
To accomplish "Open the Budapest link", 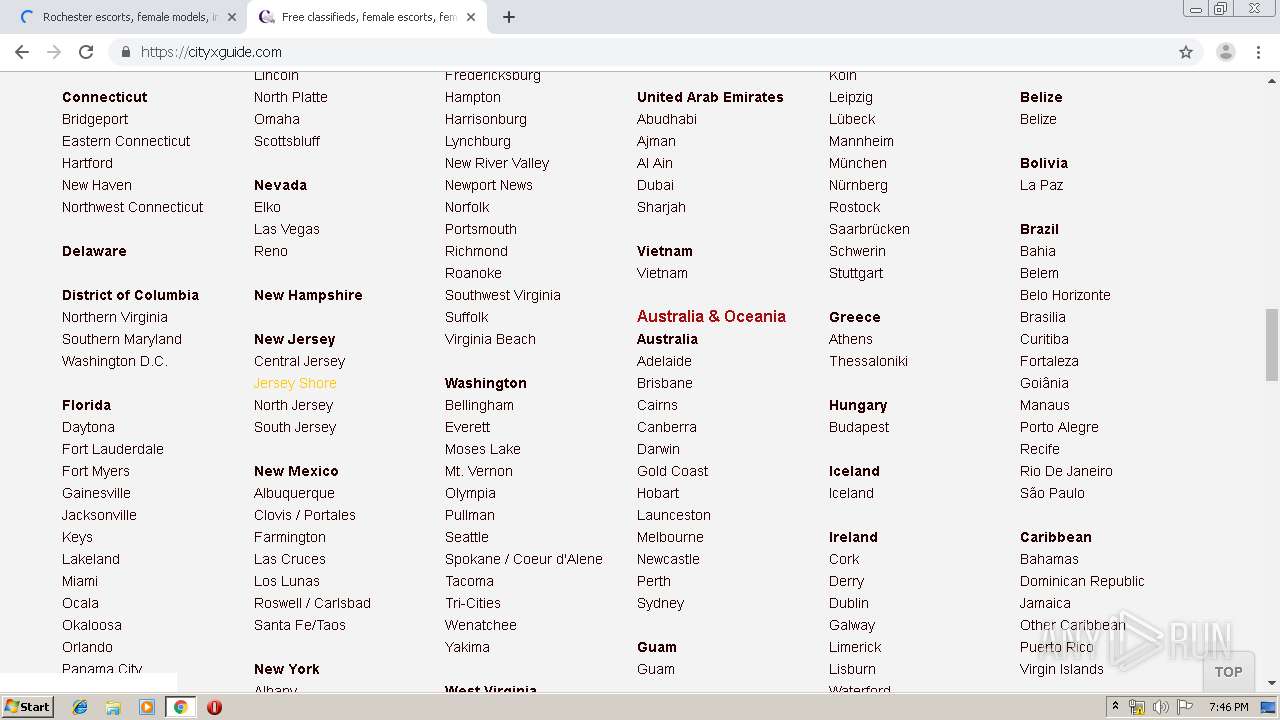I will [x=859, y=427].
